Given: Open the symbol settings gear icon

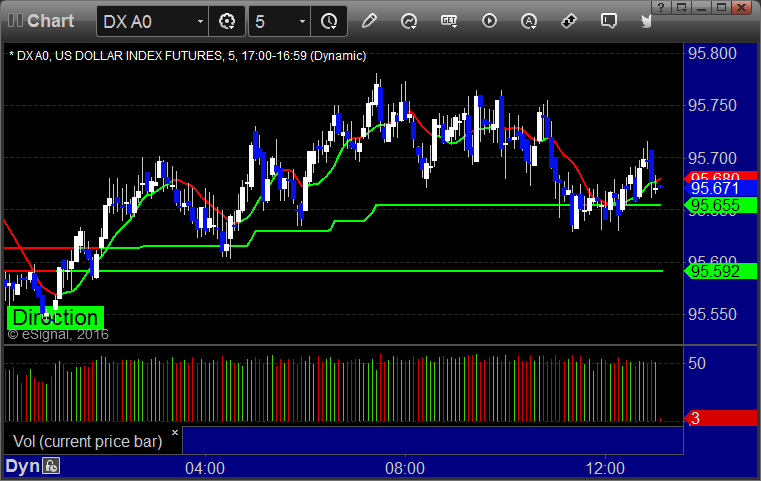Looking at the screenshot, I should pos(227,21).
